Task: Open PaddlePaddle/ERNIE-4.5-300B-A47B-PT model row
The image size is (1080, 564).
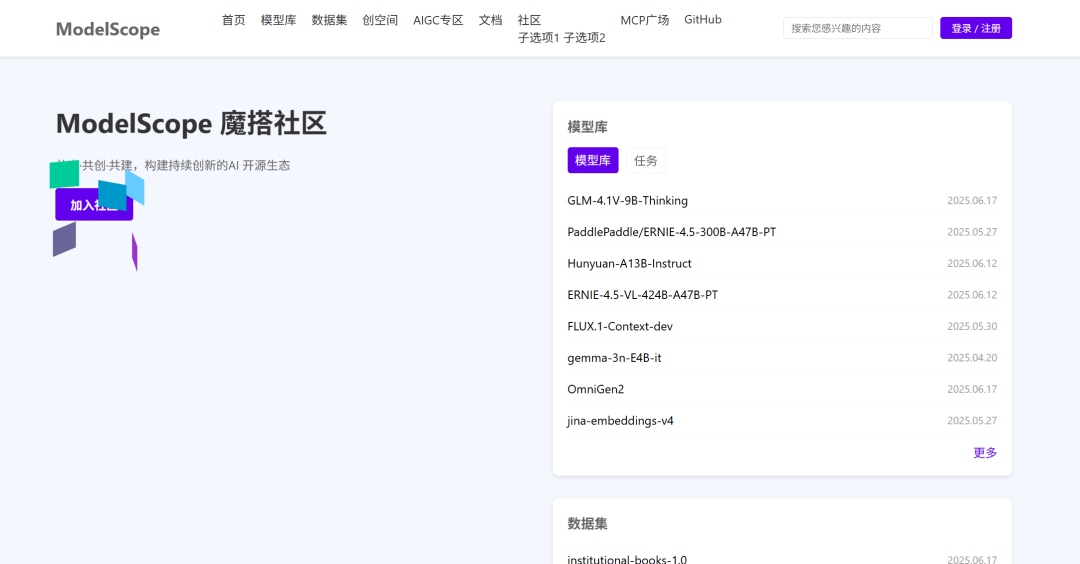Action: click(x=782, y=232)
